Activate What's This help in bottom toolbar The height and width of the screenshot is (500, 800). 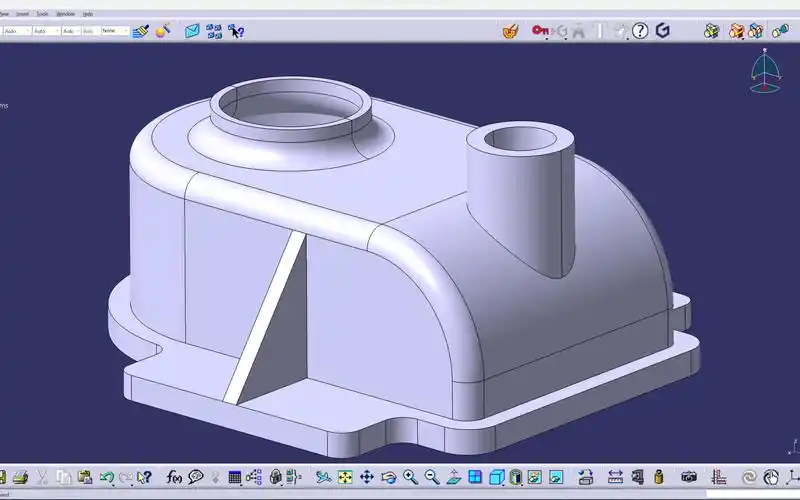[x=144, y=477]
